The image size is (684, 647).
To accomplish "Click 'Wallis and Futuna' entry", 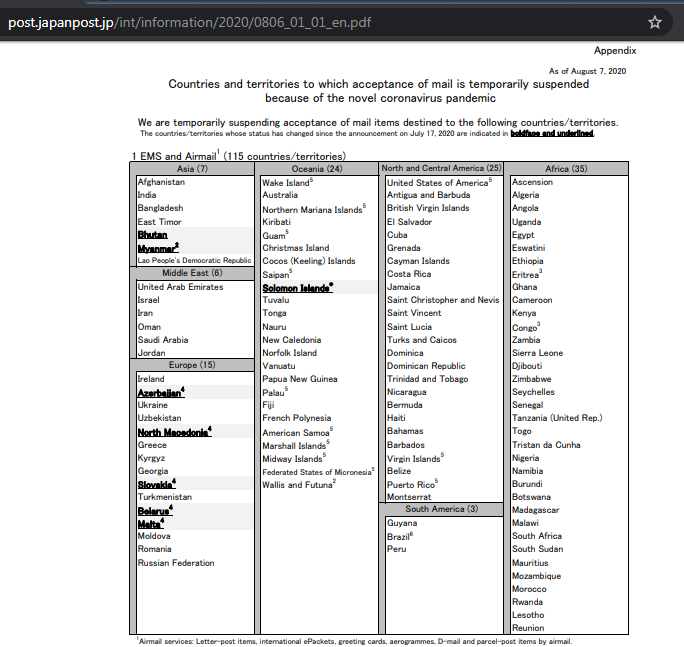I will [299, 484].
